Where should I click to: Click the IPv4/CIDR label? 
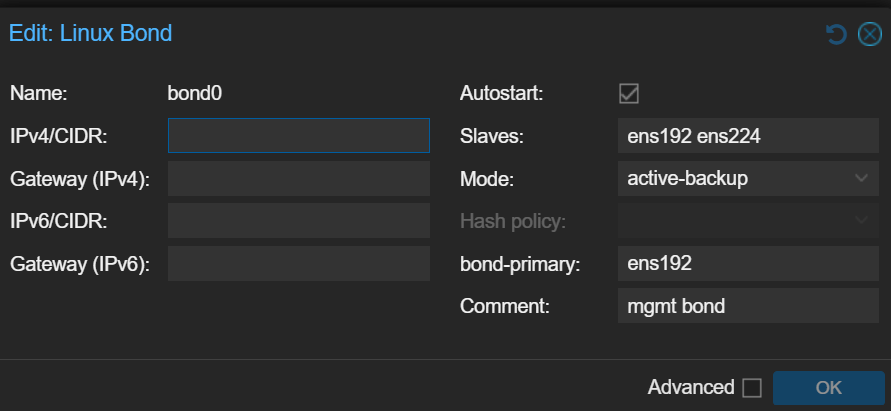(x=59, y=136)
